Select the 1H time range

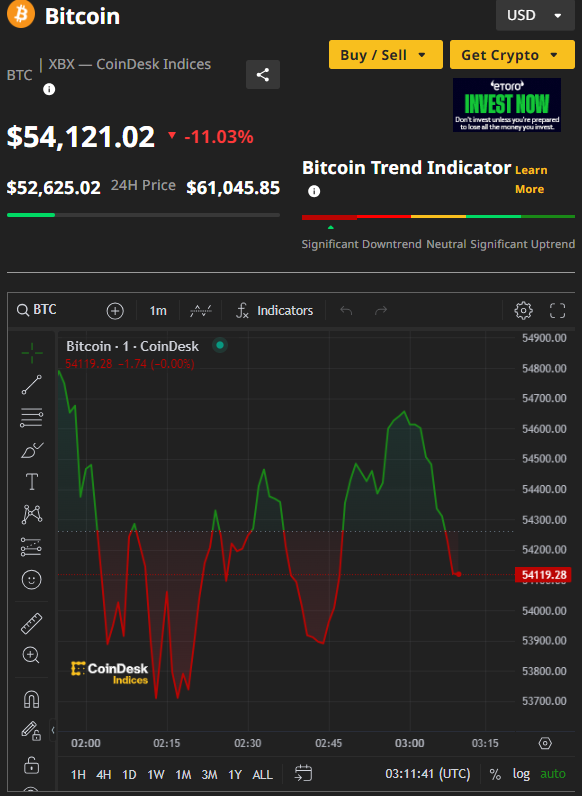tap(78, 774)
